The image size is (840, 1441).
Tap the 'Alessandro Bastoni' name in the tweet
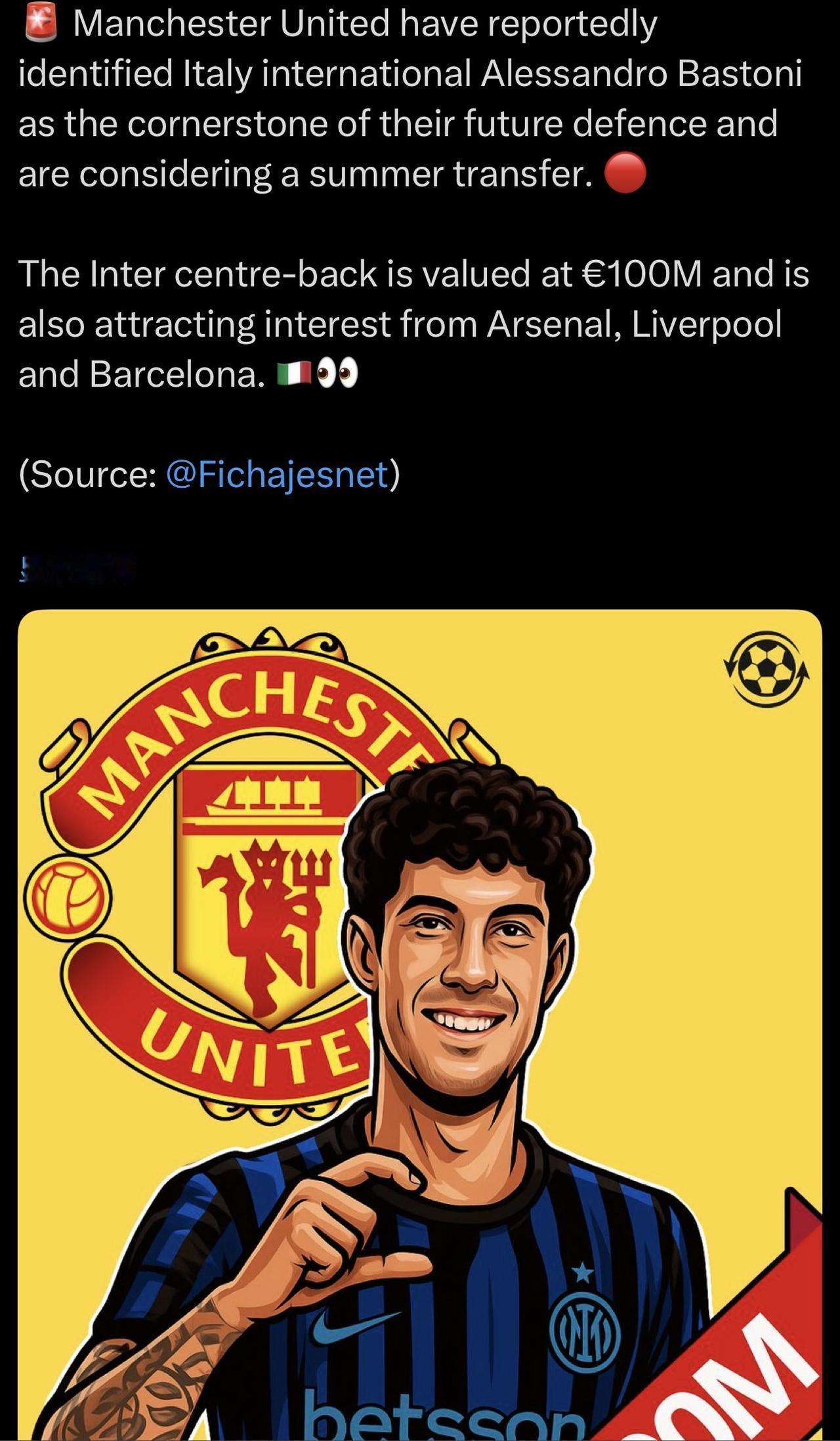tap(641, 74)
